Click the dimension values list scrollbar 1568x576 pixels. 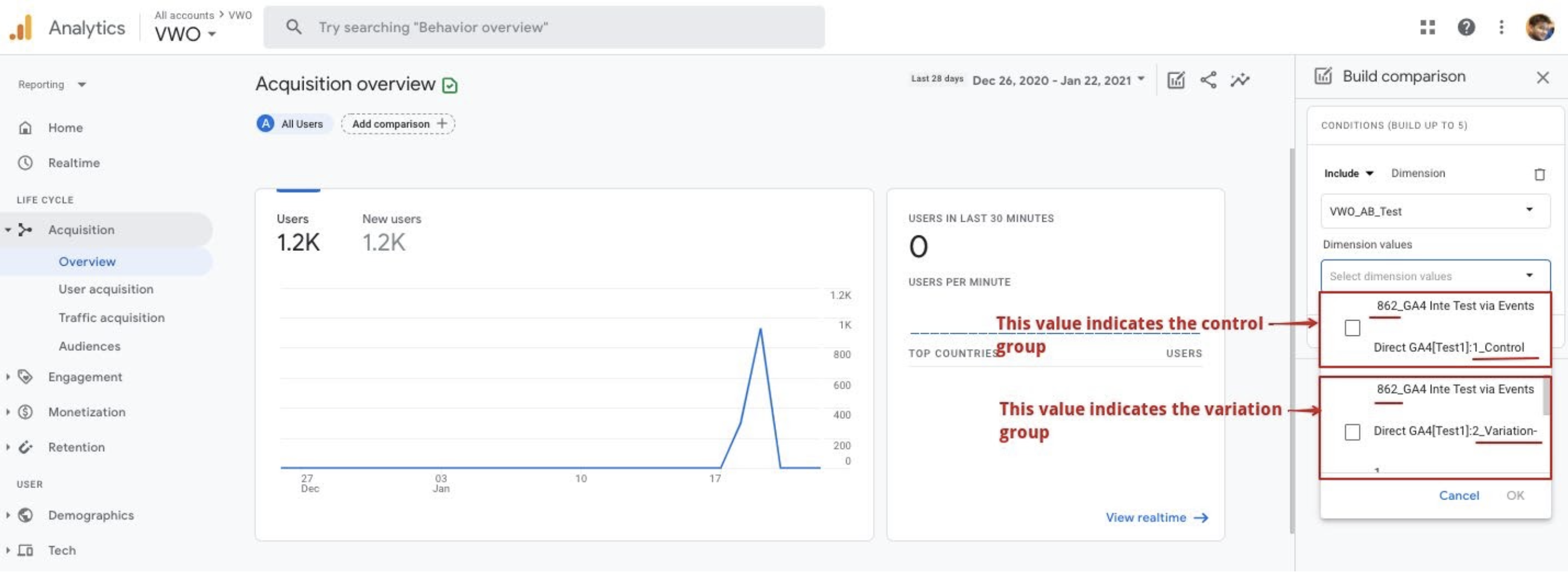tap(1545, 397)
